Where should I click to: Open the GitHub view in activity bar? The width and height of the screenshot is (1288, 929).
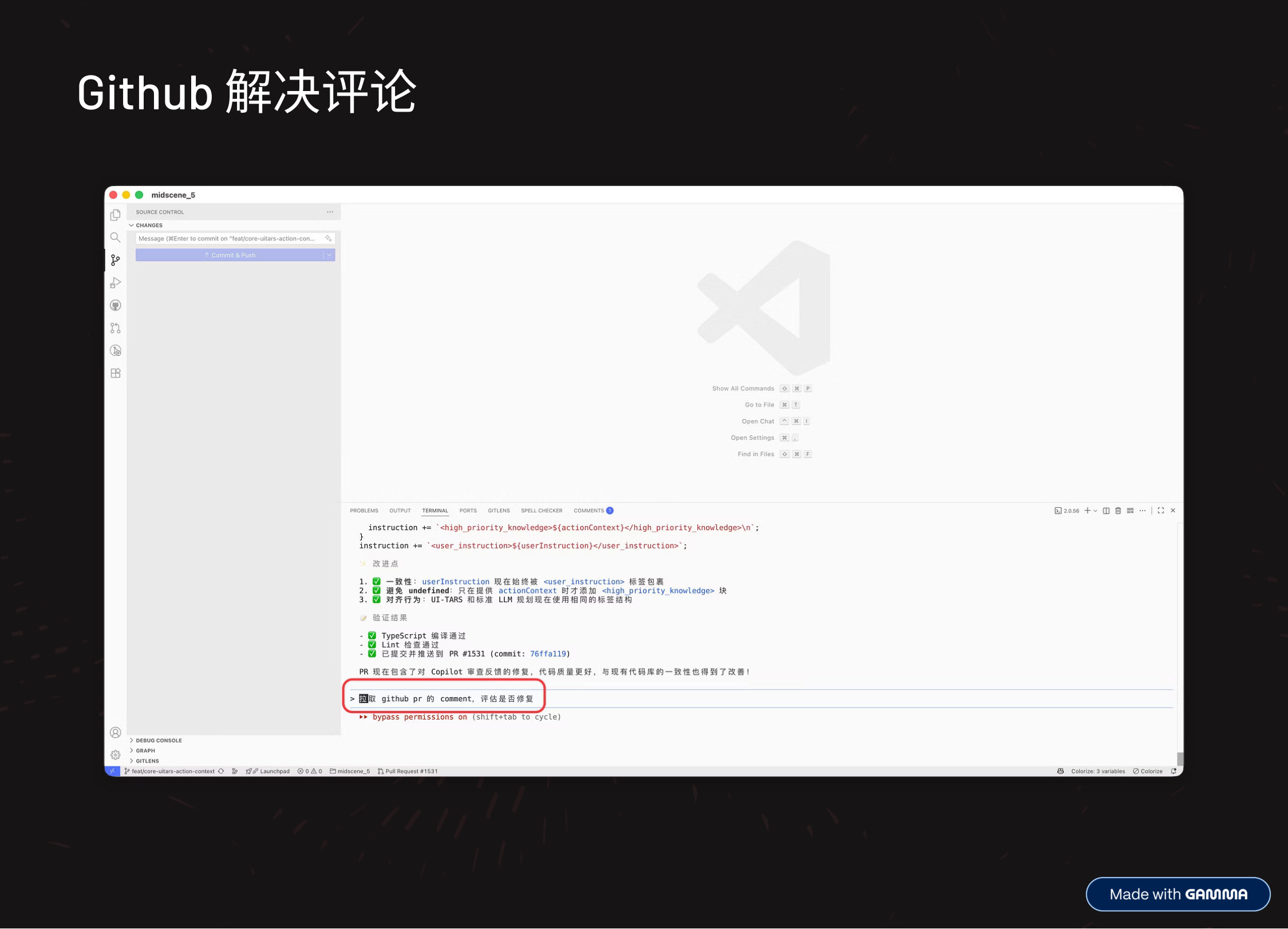[x=116, y=306]
